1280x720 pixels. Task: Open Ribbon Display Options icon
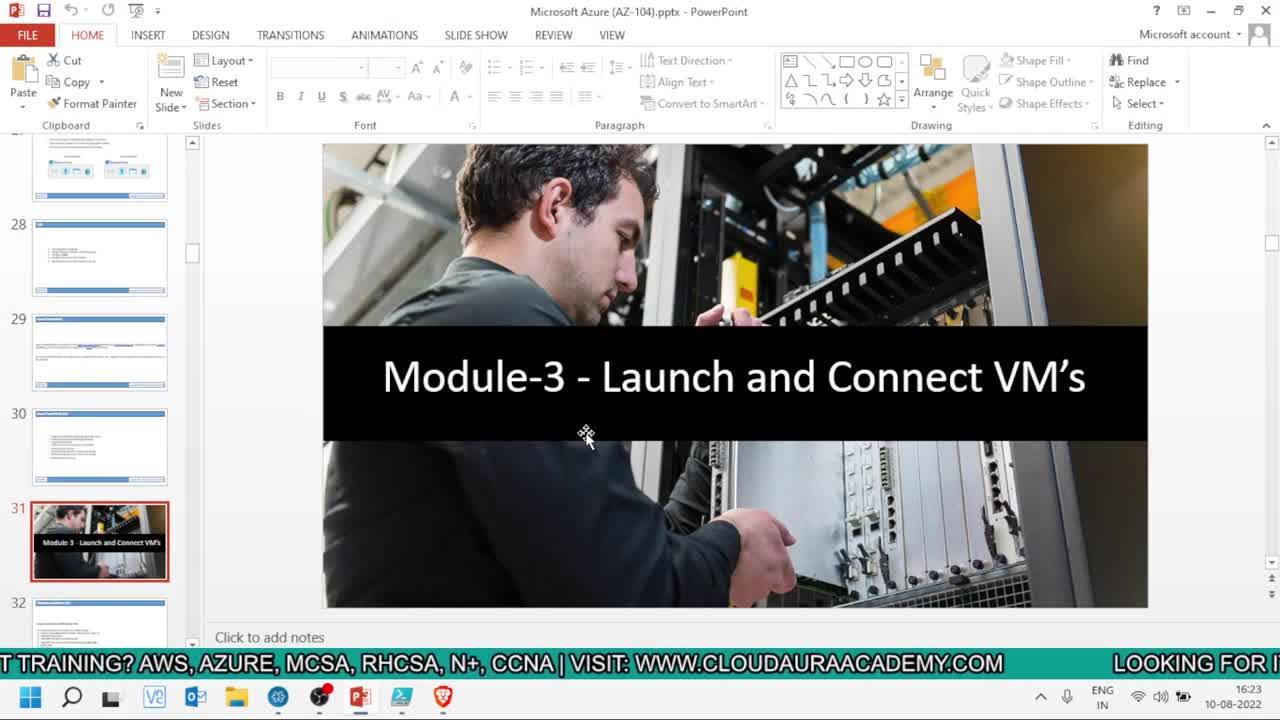point(1184,11)
